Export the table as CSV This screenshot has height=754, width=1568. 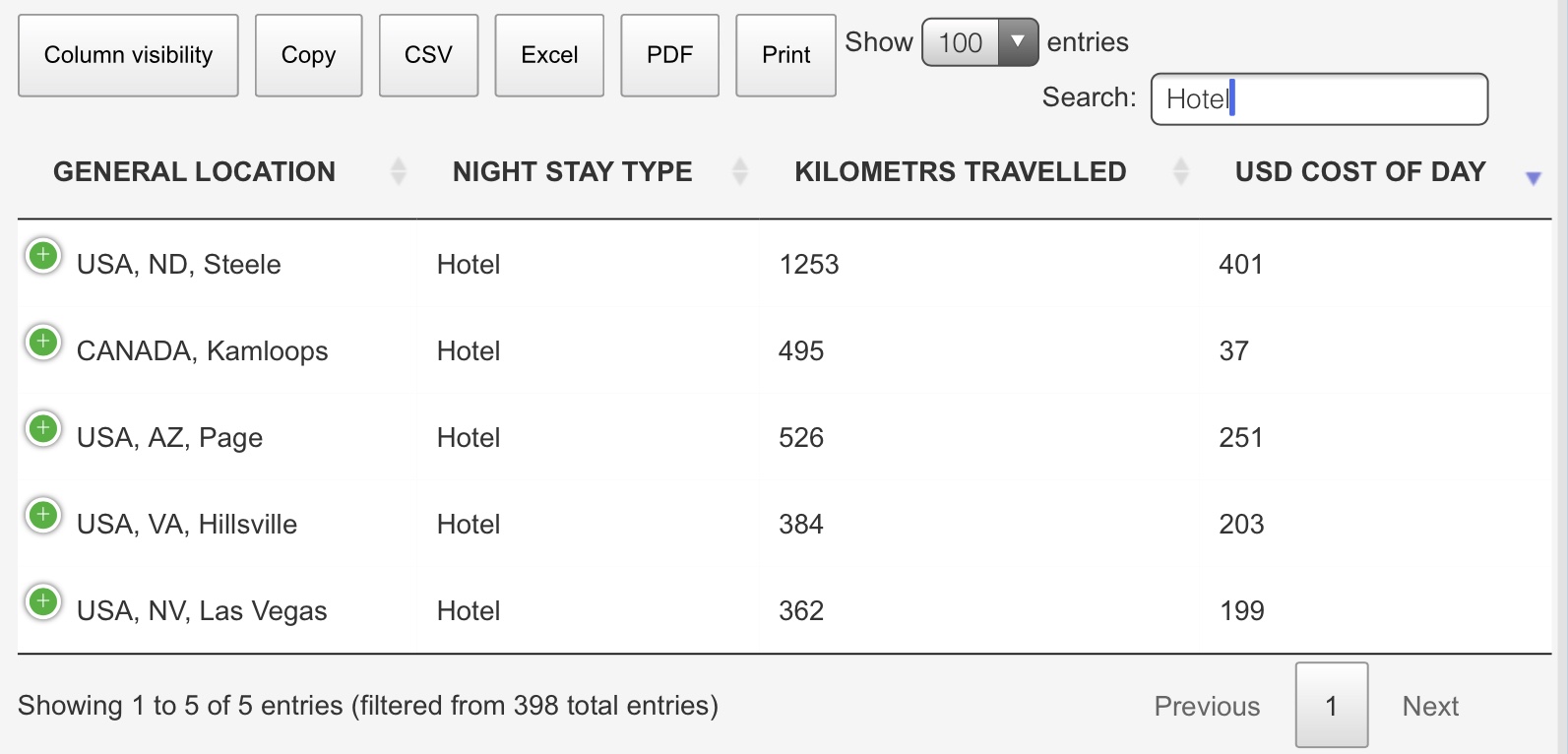click(428, 55)
